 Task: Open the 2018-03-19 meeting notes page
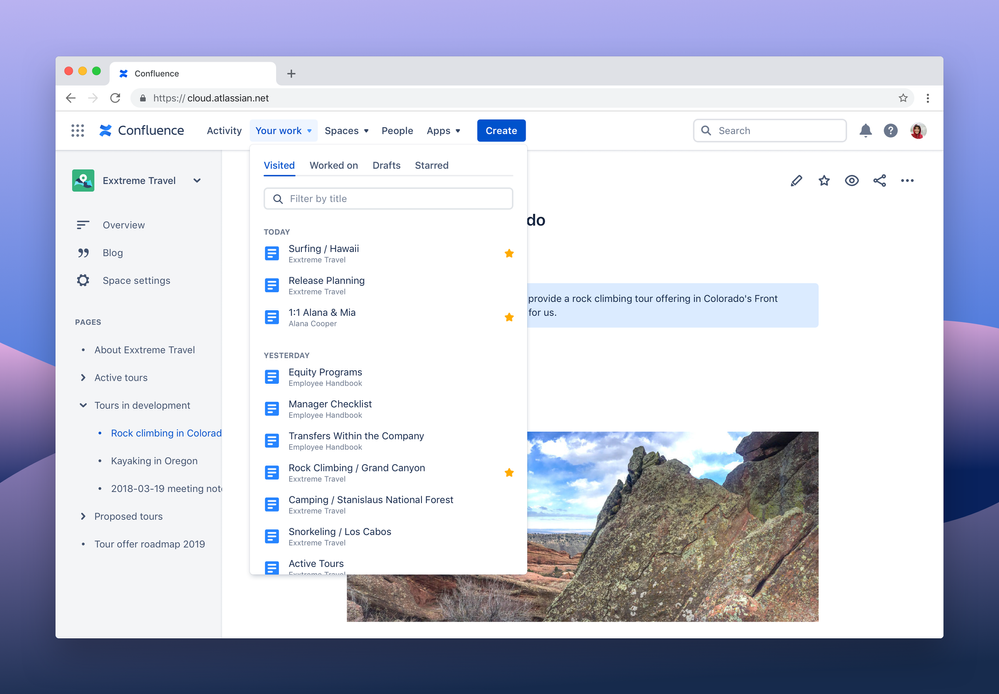[x=166, y=489]
